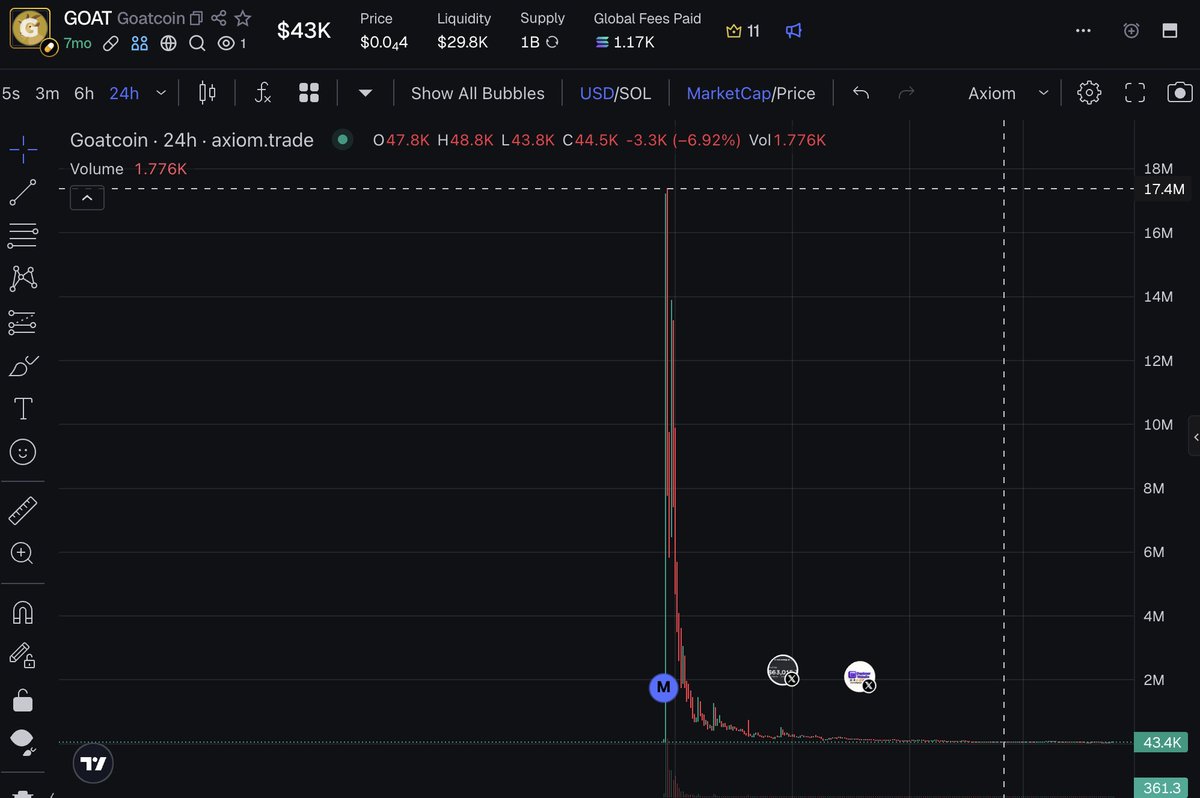Open the Axiom dropdown
The height and width of the screenshot is (798, 1200).
(x=1008, y=93)
